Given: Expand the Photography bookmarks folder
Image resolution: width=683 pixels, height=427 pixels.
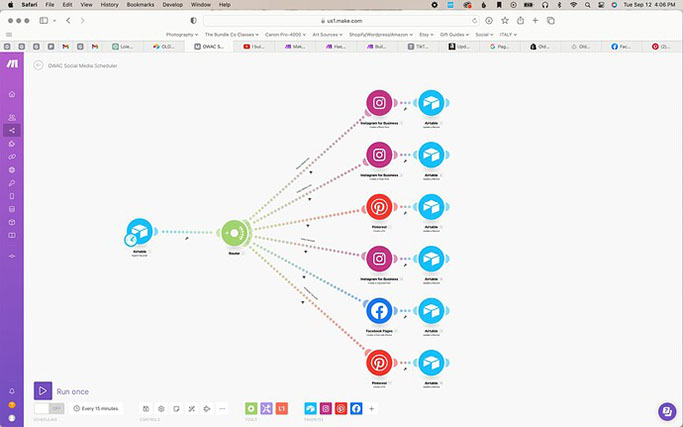Looking at the screenshot, I should [182, 34].
